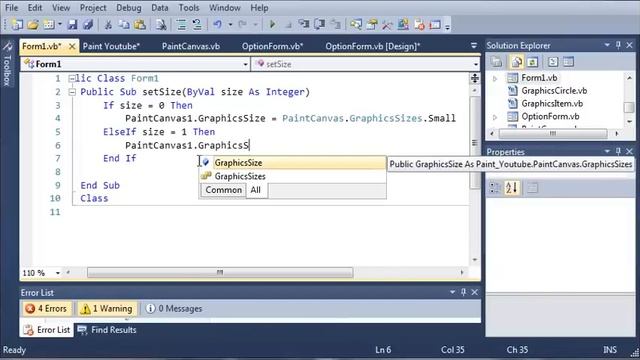
Task: Click the Find toolbar icon
Action: [x=161, y=24]
